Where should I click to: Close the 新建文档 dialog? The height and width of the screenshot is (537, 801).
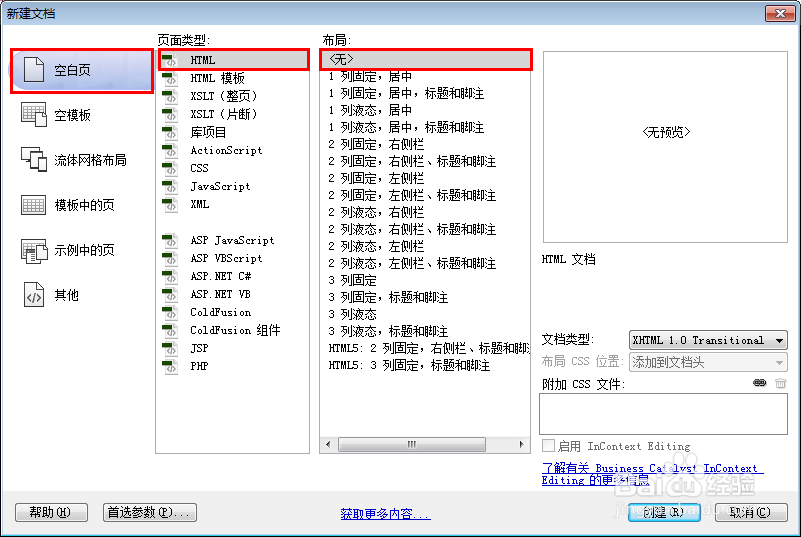(x=780, y=13)
